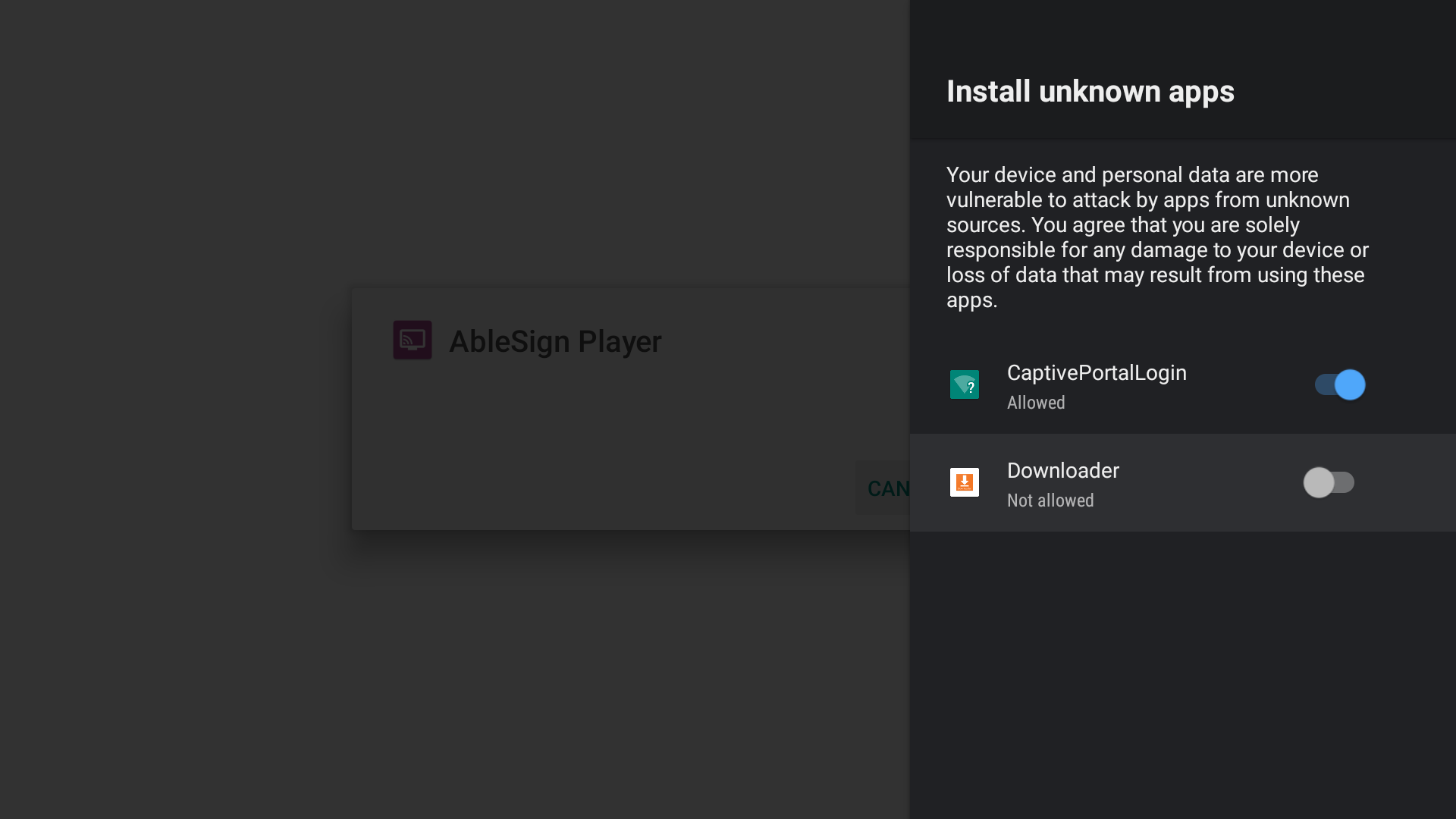Image resolution: width=1456 pixels, height=819 pixels.
Task: Click the Allowed label under CaptivePortalLogin
Action: coord(1036,403)
